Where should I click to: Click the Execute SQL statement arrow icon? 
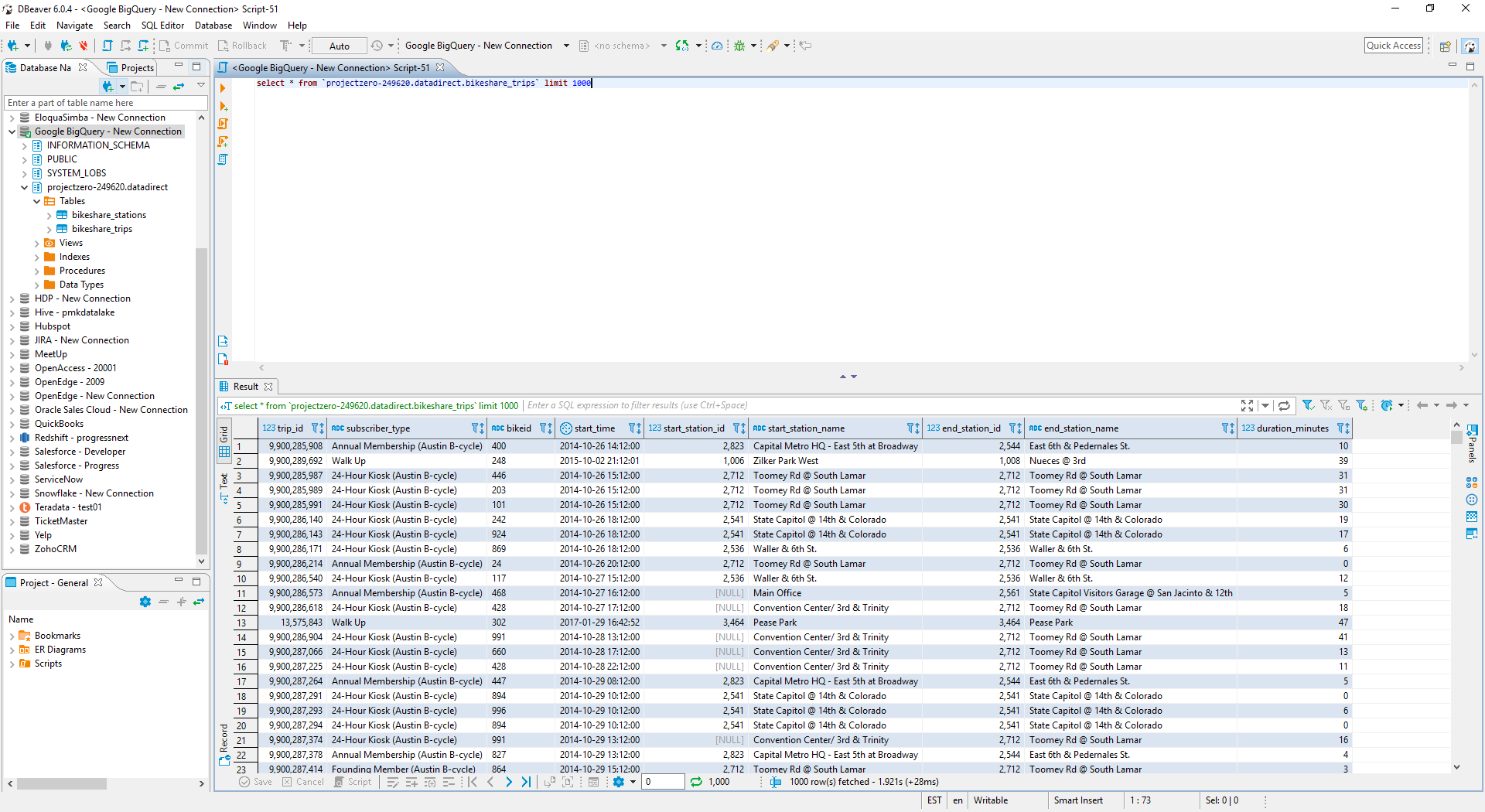pos(223,88)
